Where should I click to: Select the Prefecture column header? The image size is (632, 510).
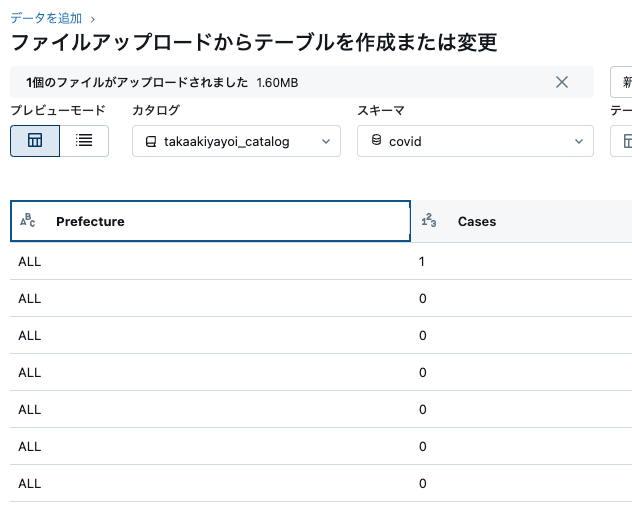click(210, 221)
